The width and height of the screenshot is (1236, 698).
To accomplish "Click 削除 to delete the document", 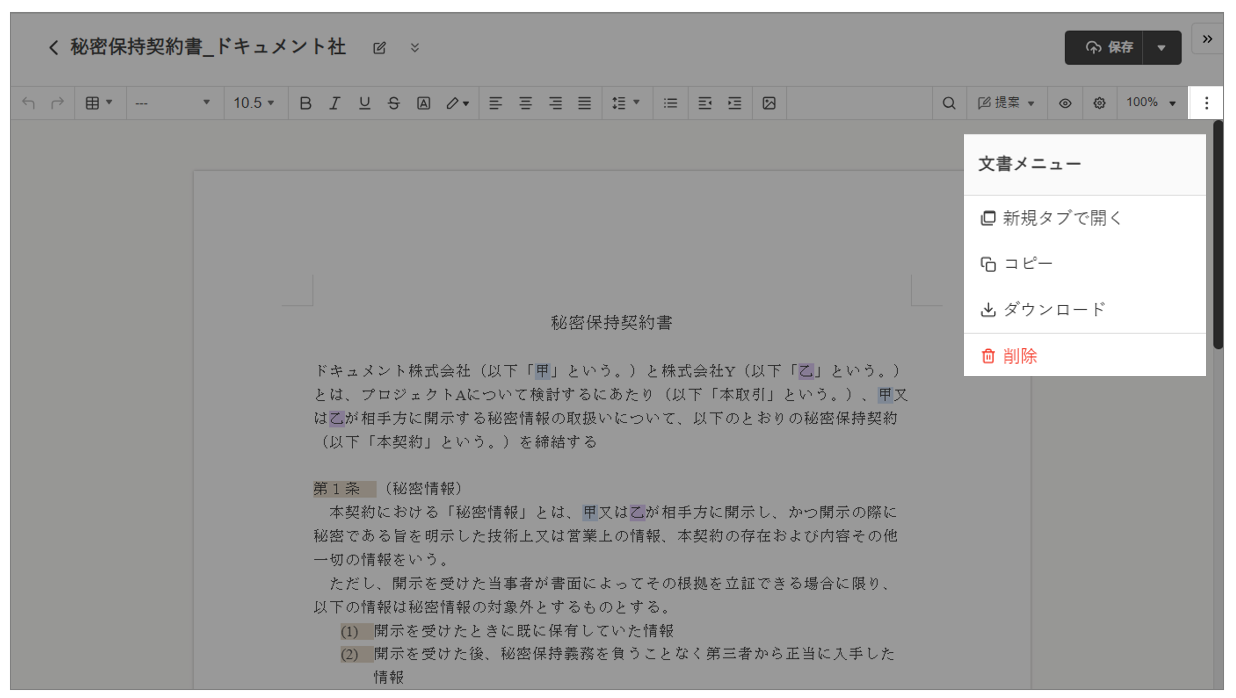I will pos(1020,356).
